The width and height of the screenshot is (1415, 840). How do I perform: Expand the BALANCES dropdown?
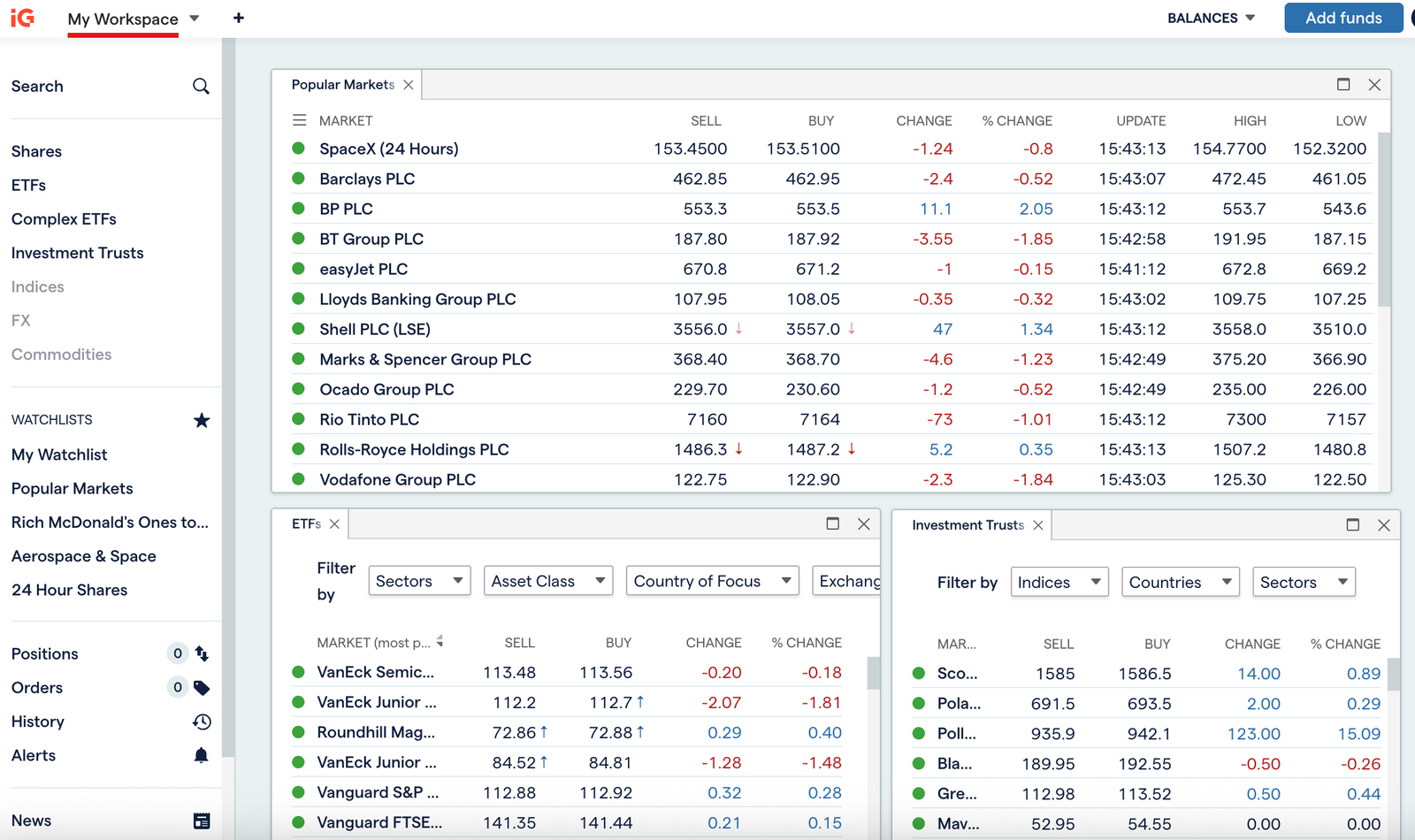click(x=1211, y=18)
